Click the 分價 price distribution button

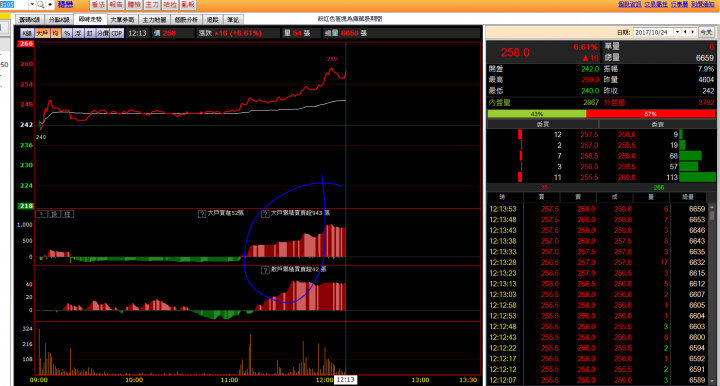click(103, 33)
